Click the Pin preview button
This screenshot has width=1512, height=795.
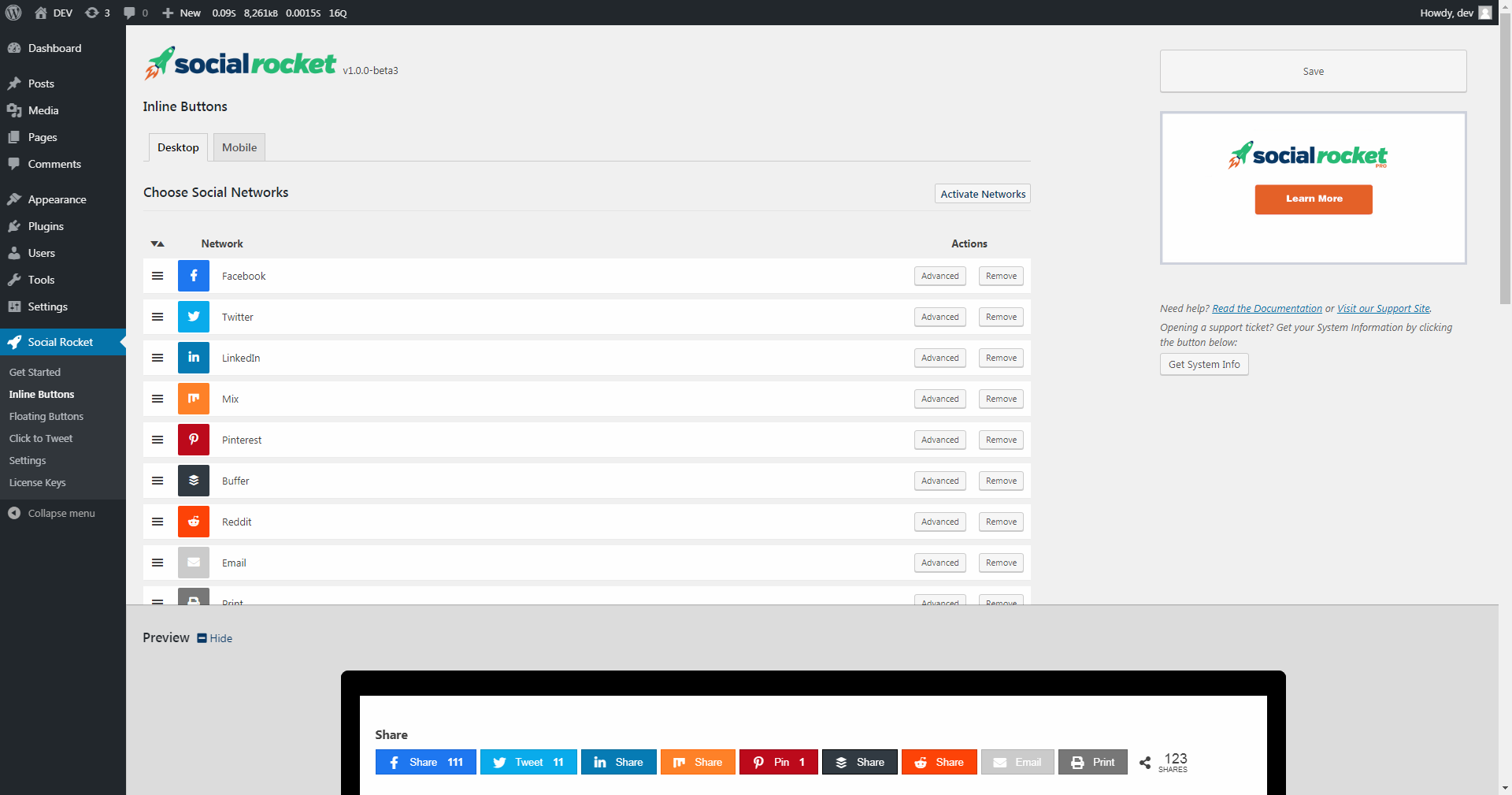point(779,762)
